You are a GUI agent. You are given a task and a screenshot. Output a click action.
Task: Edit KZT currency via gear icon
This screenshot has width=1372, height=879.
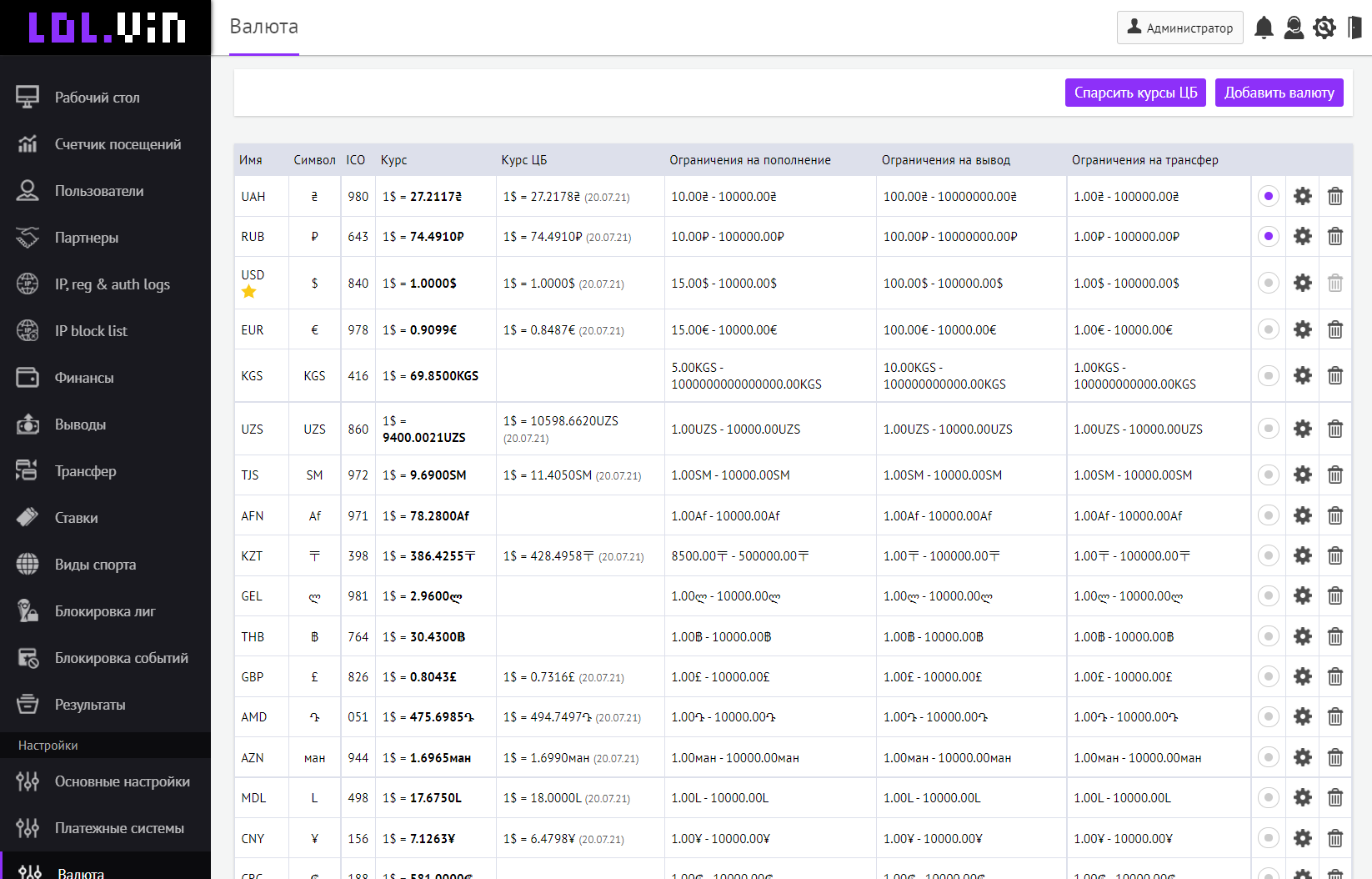(1302, 555)
